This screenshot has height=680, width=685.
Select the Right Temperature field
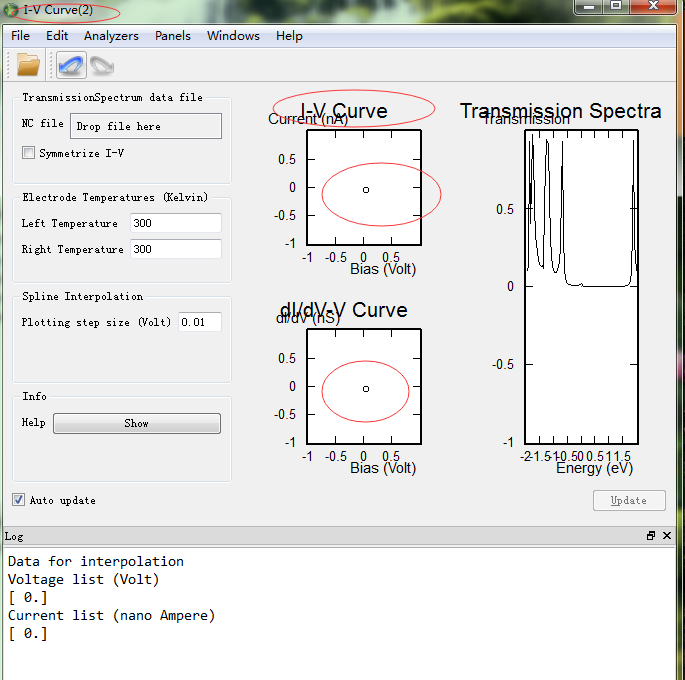pos(176,249)
